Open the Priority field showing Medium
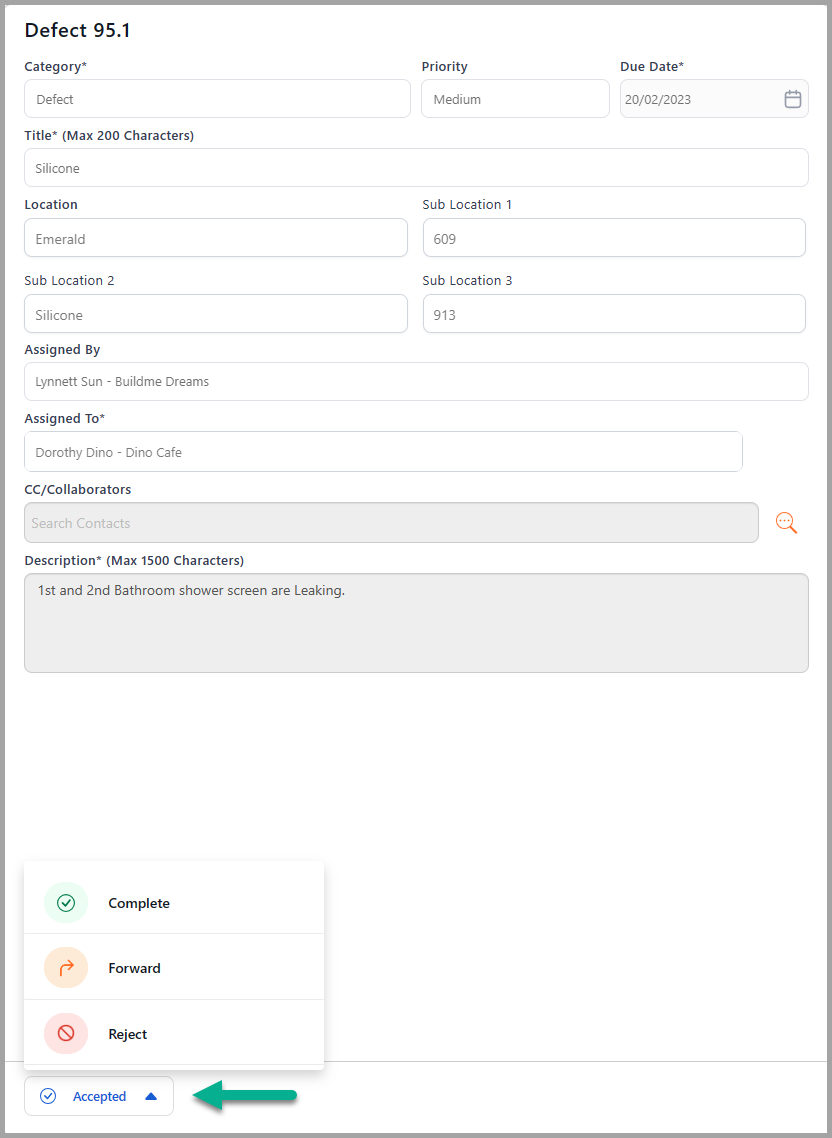832x1138 pixels. (515, 99)
